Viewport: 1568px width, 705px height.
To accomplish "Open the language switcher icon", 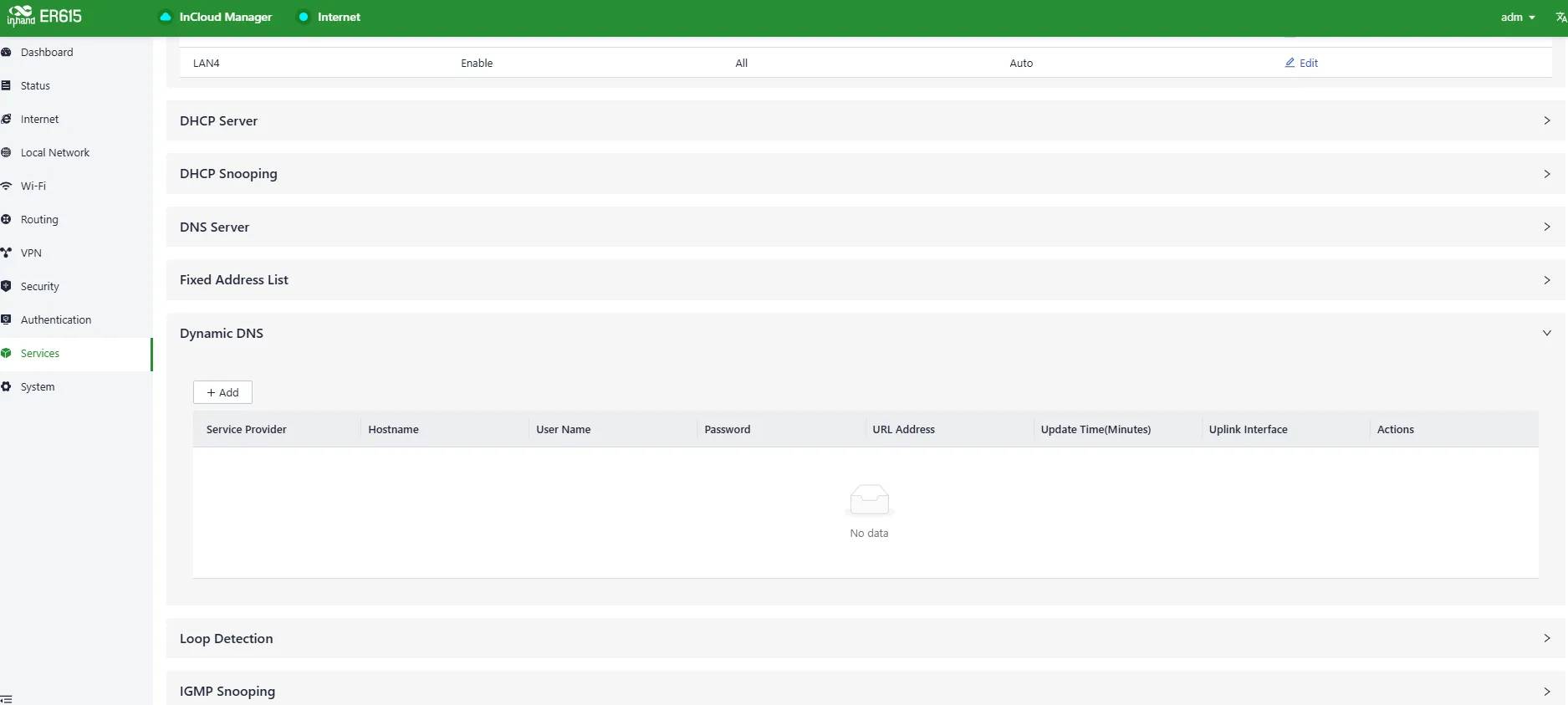I will pyautogui.click(x=1560, y=17).
